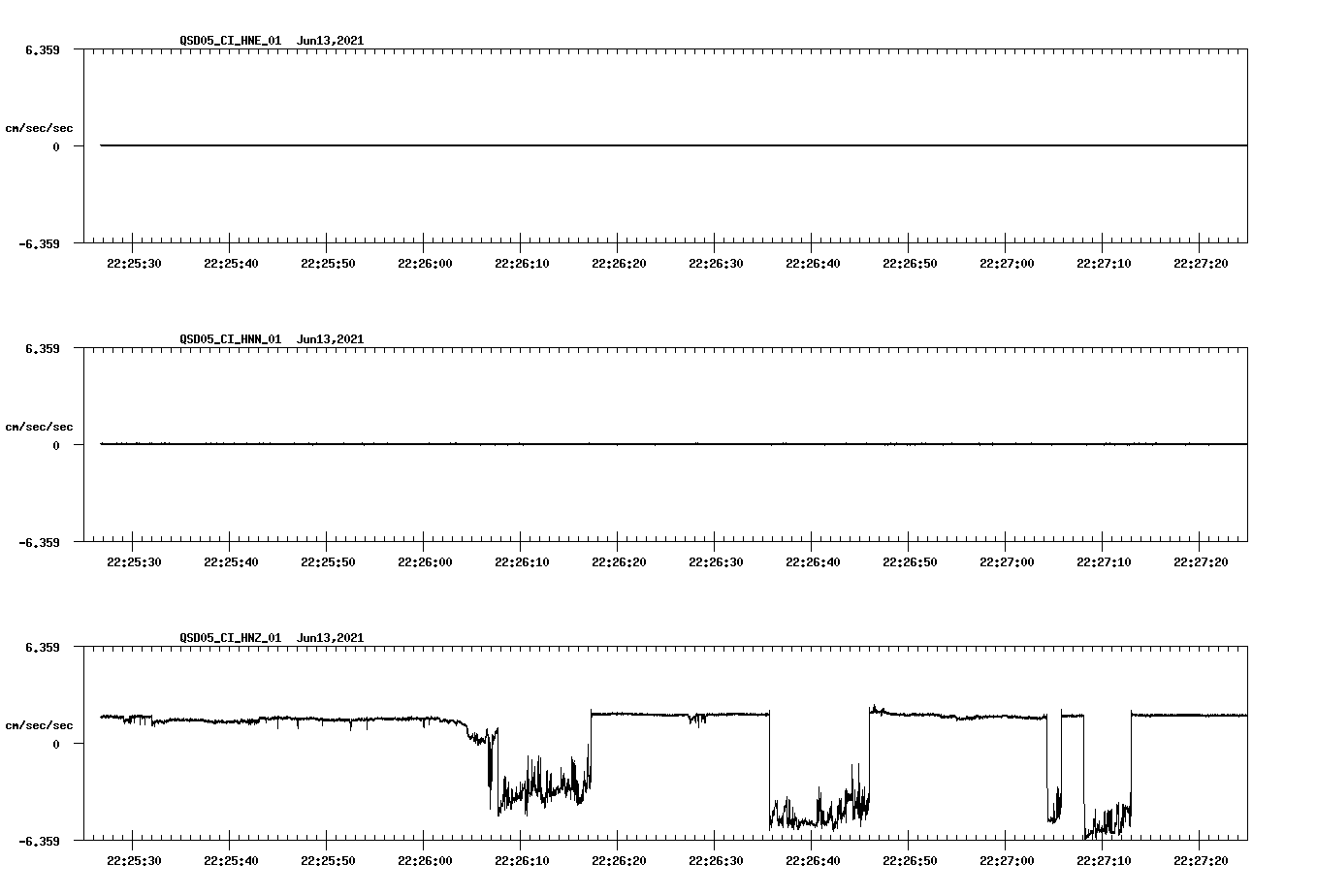Click the flat HNE trace line
1317x896 pixels.
[x=674, y=145]
